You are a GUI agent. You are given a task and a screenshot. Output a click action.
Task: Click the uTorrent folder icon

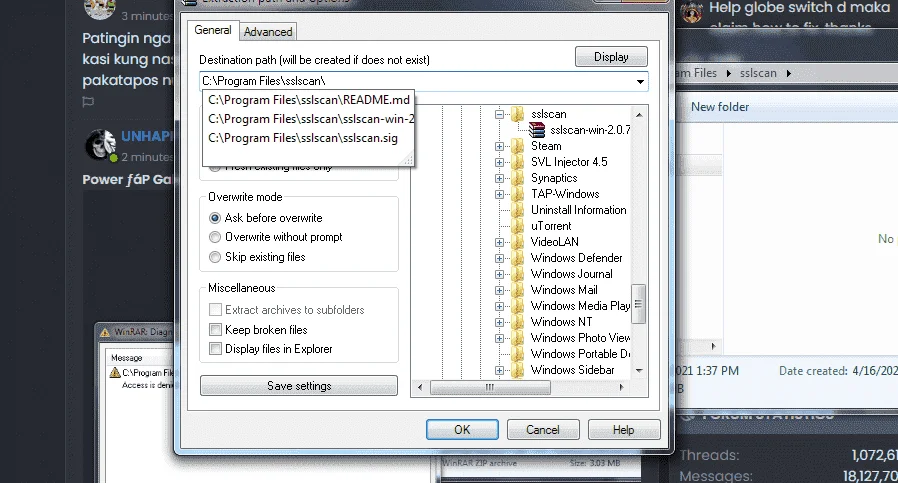(517, 226)
